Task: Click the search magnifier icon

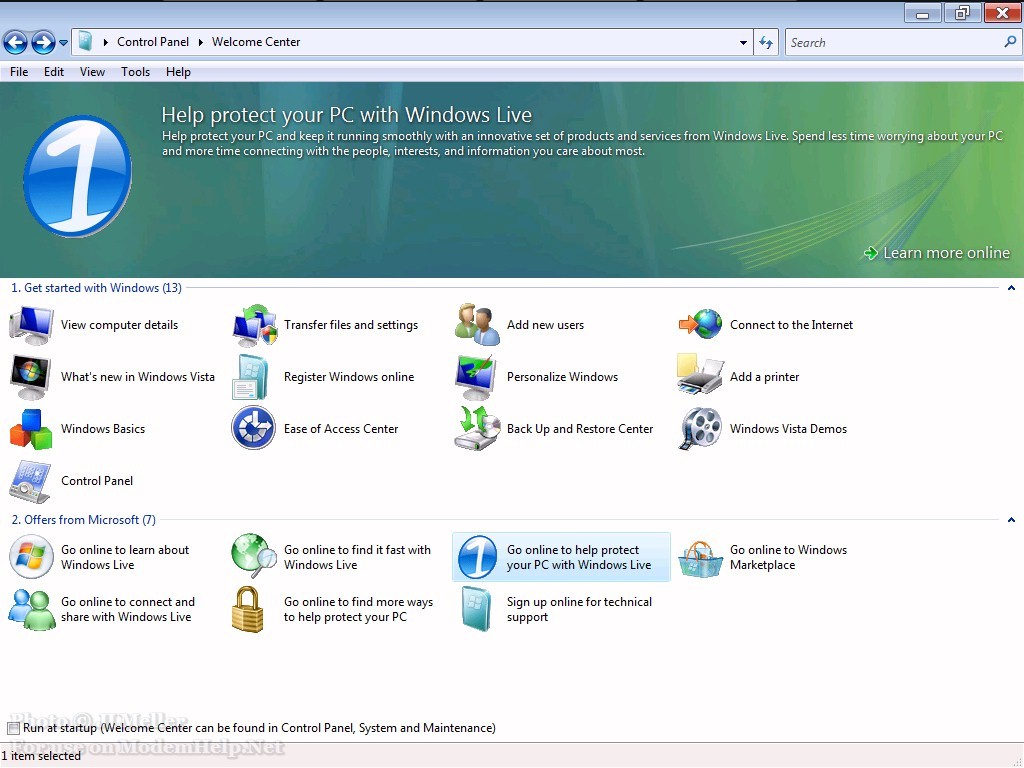Action: [1010, 42]
